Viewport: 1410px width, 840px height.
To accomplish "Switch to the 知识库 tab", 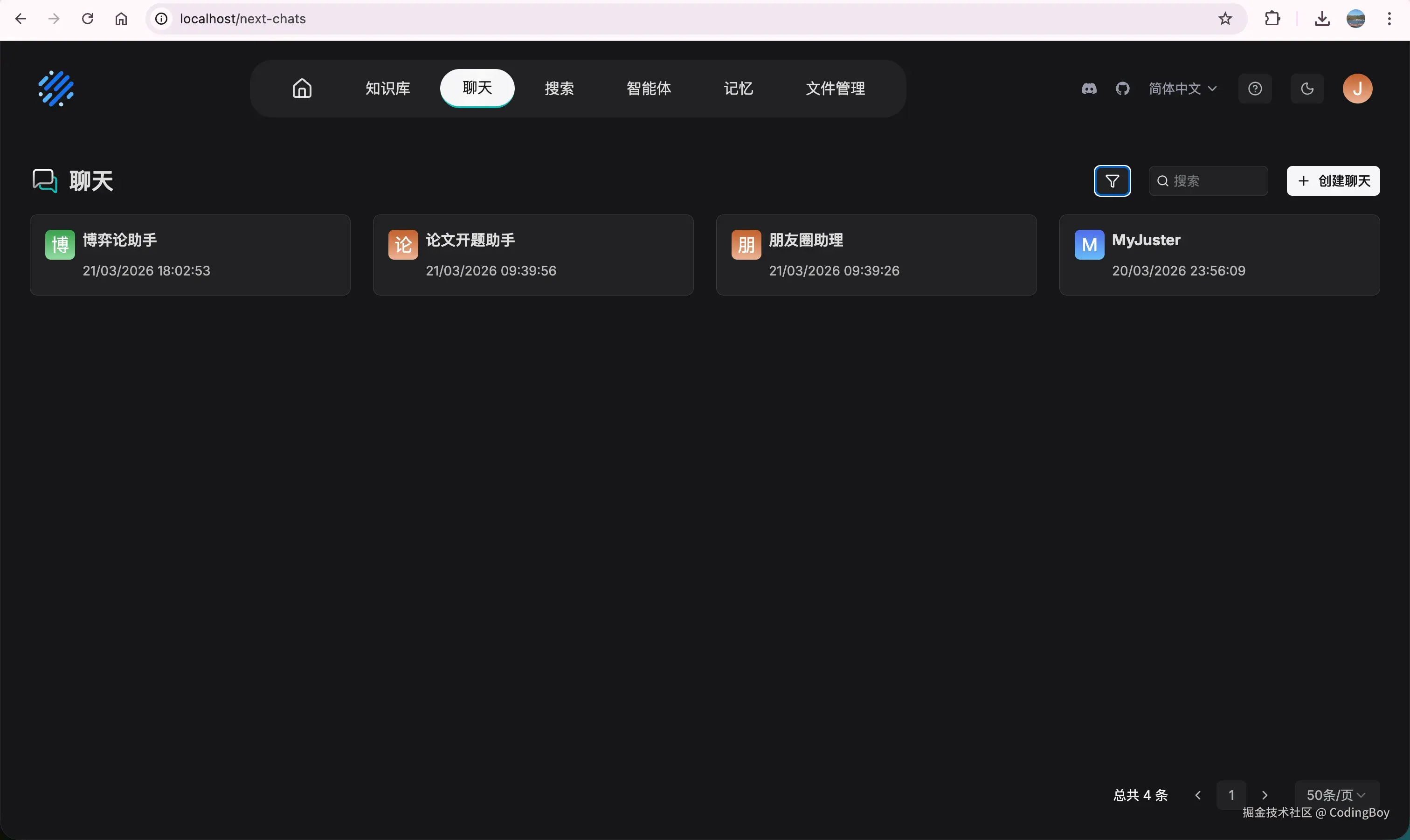I will (387, 89).
